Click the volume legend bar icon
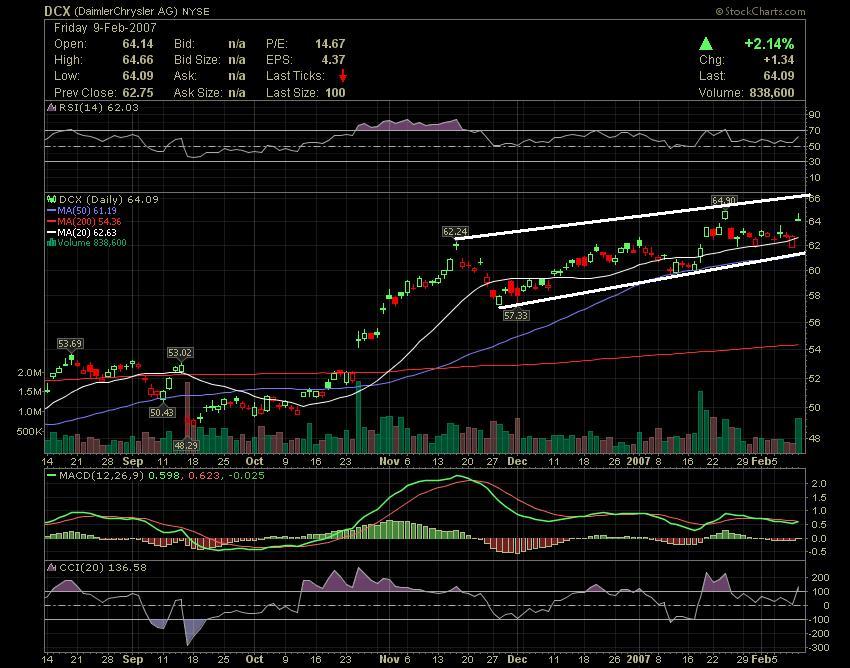Image resolution: width=850 pixels, height=668 pixels. pyautogui.click(x=51, y=242)
